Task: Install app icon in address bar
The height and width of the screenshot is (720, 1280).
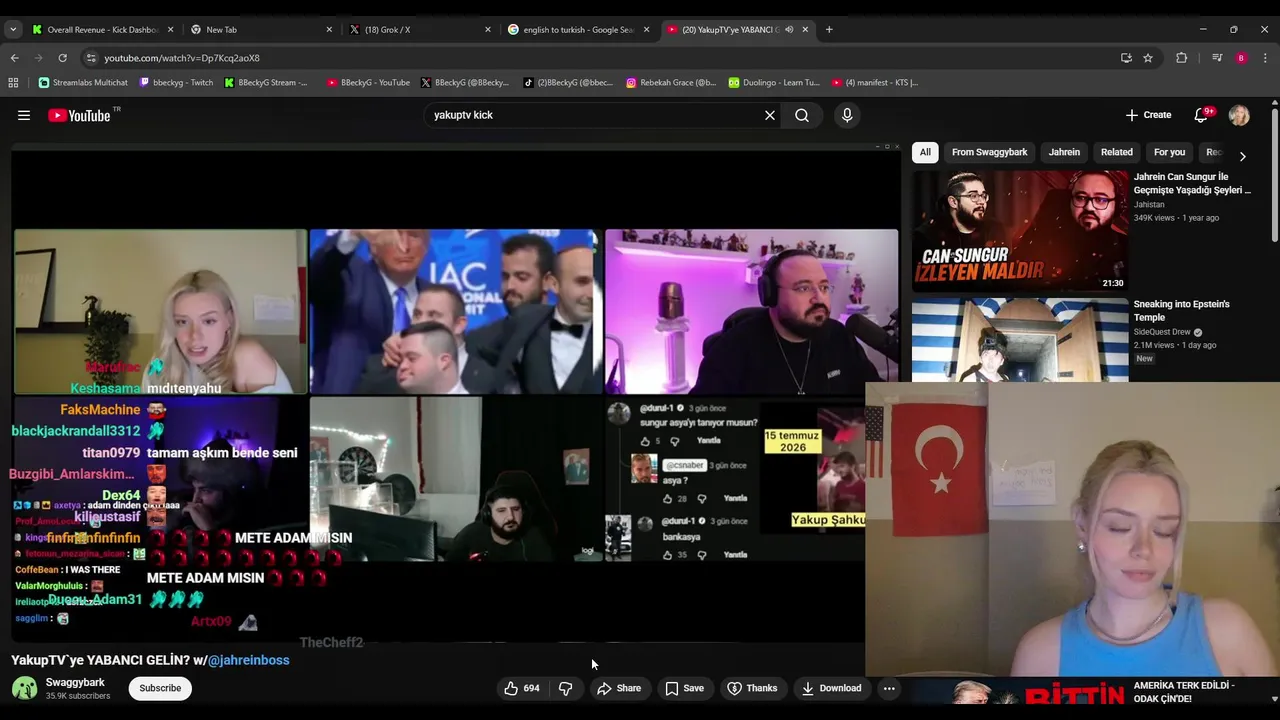Action: (1126, 58)
